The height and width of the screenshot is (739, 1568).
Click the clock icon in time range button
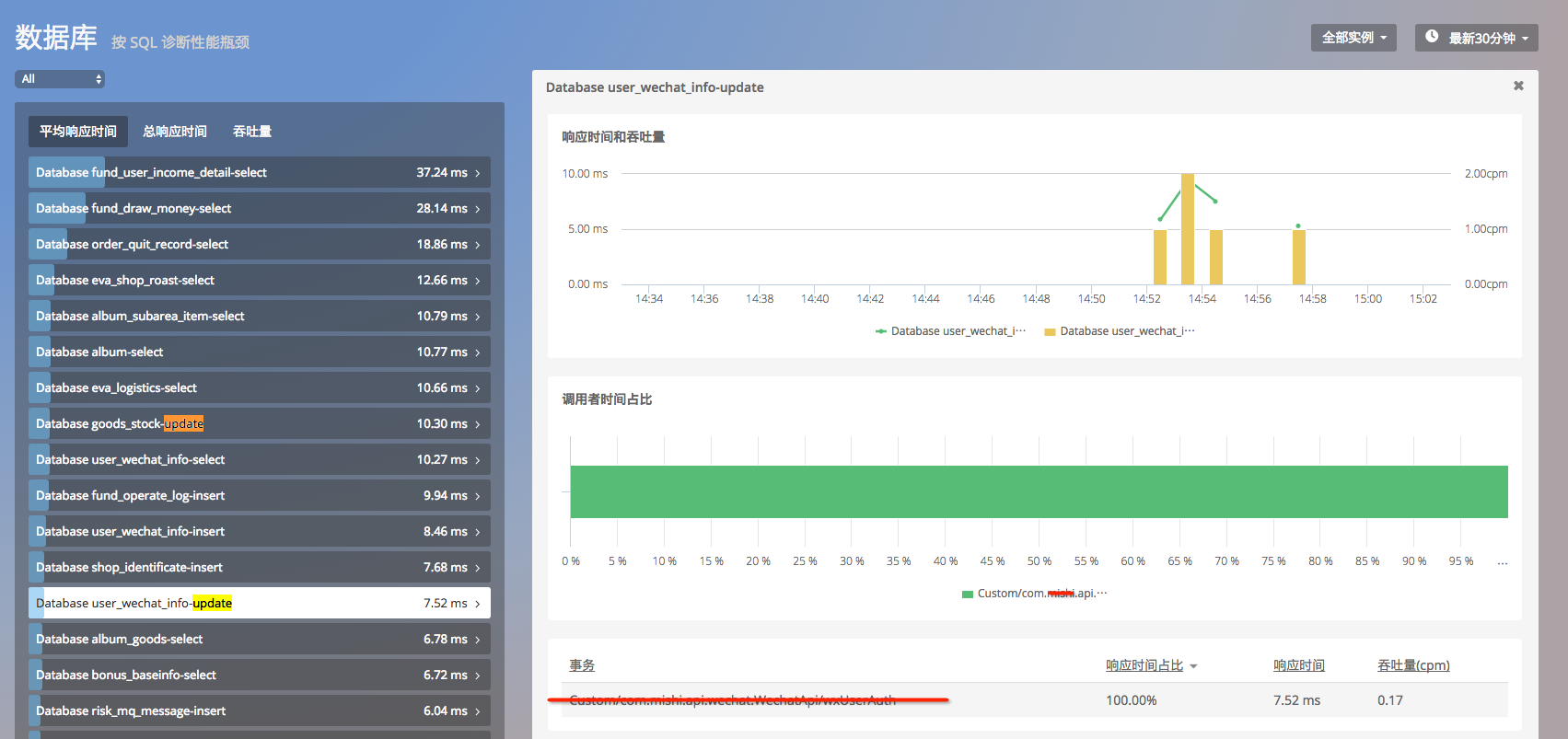tap(1432, 37)
